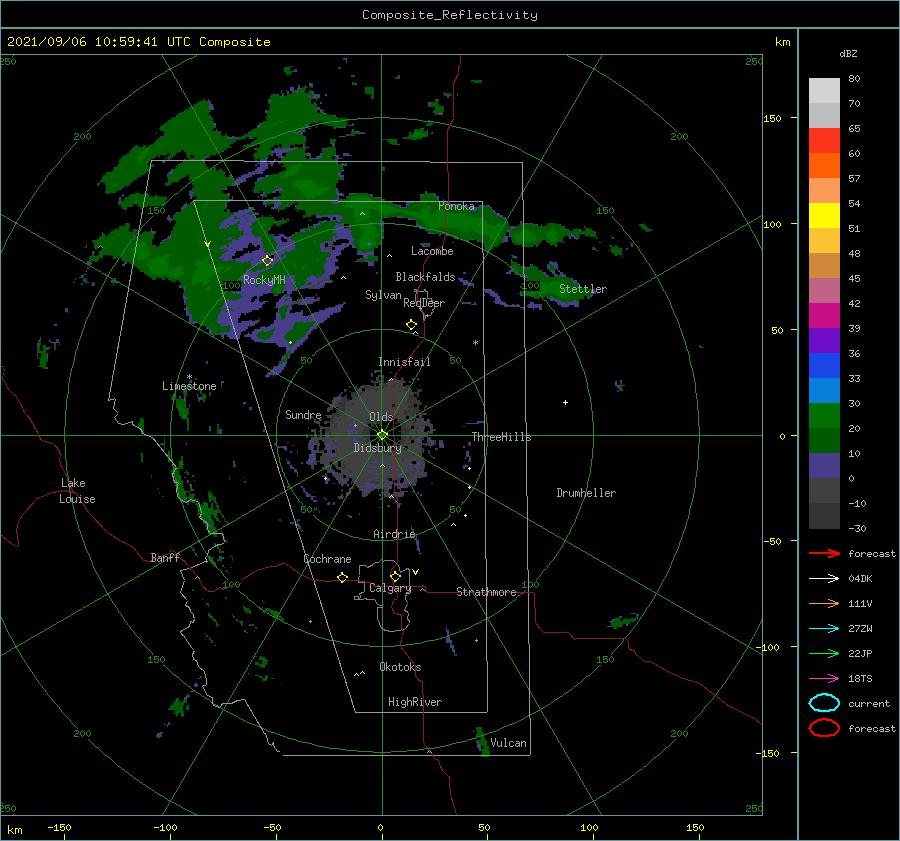Click the Airdrie label
The width and height of the screenshot is (900, 841).
(394, 534)
